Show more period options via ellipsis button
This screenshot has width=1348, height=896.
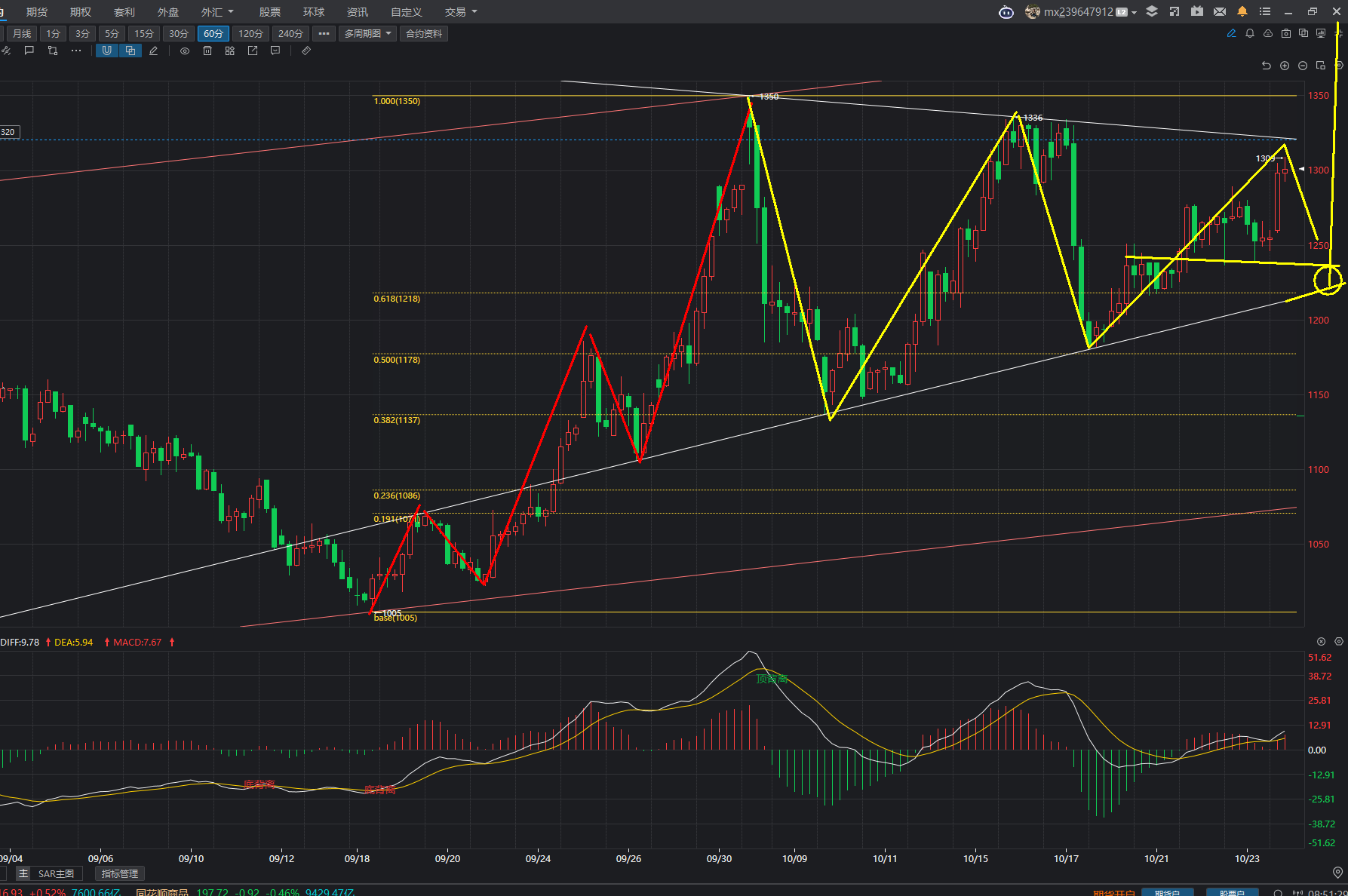(x=324, y=33)
